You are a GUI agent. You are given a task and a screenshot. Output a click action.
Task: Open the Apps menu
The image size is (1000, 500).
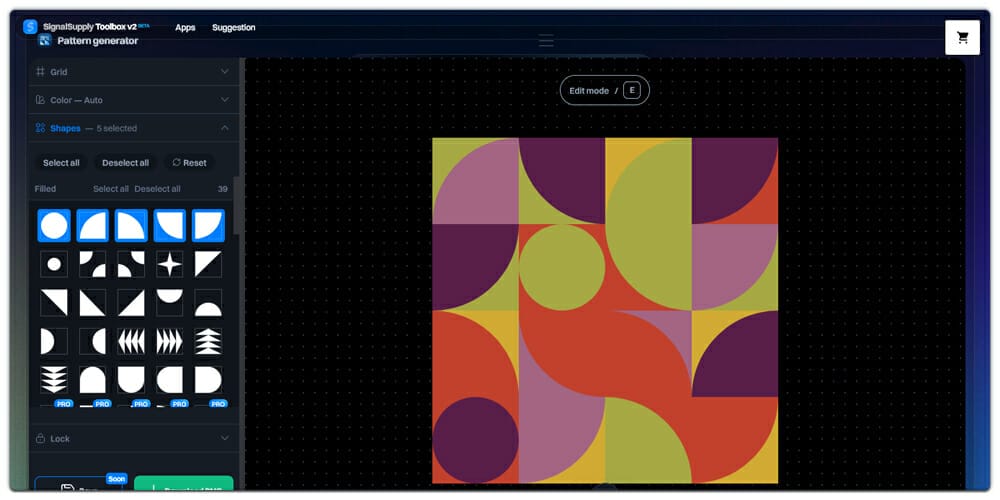[x=185, y=27]
